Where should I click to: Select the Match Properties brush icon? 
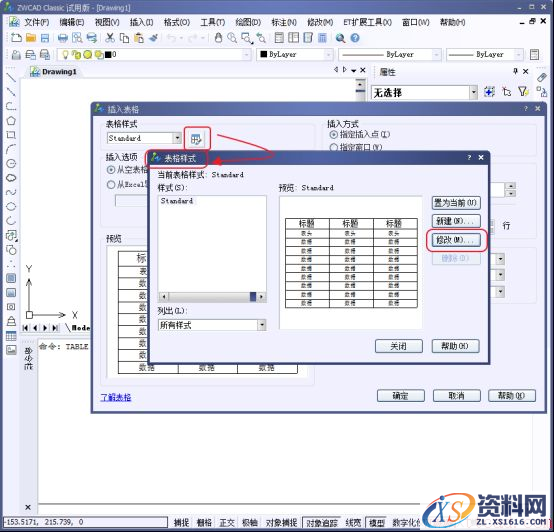153,38
